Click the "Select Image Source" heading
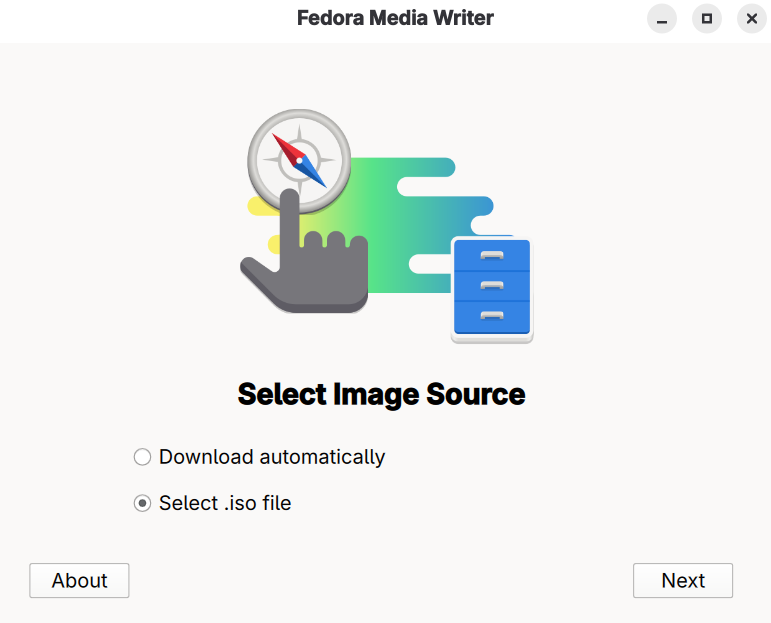771x623 pixels. point(381,394)
